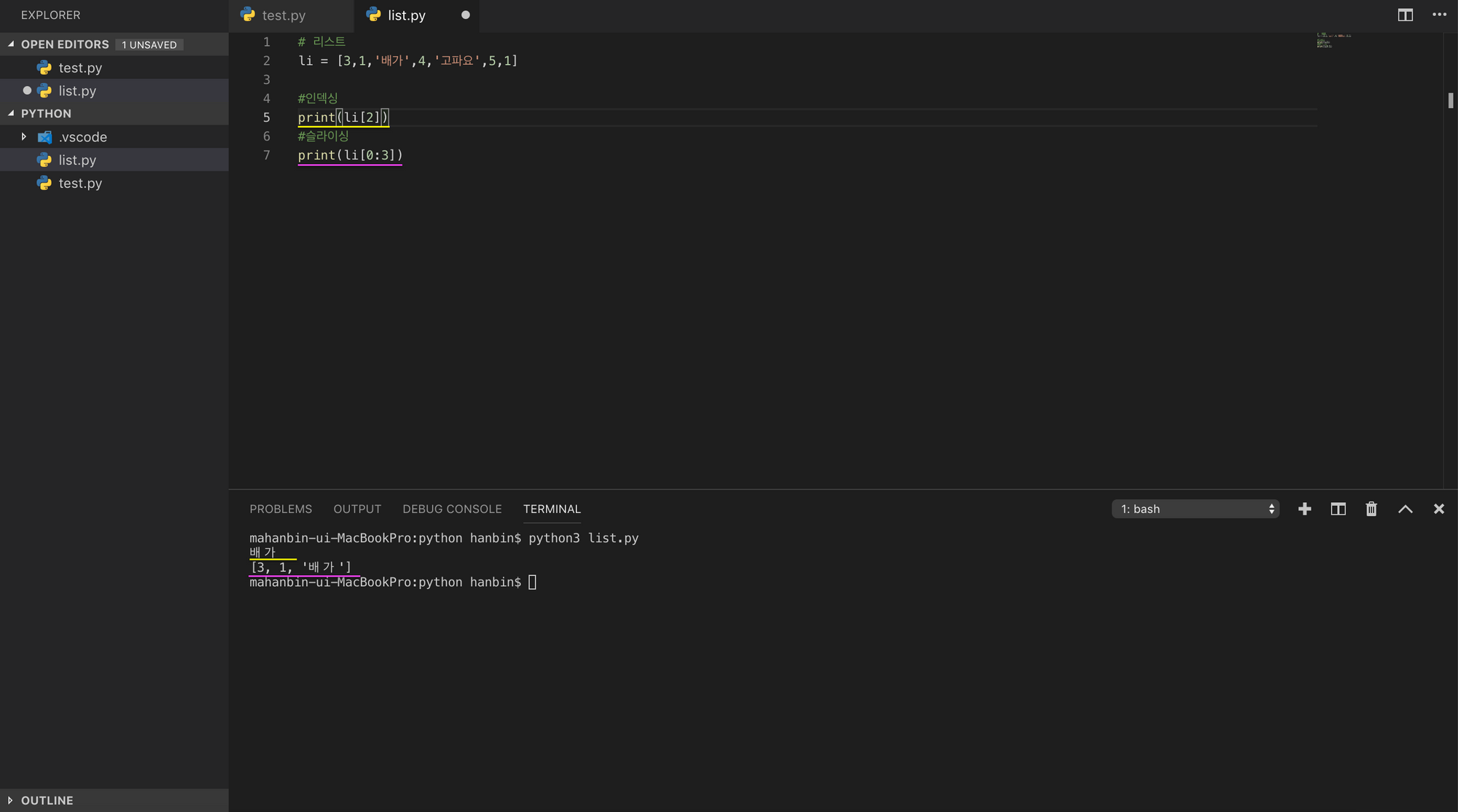Collapse the PYTHON folder section
The width and height of the screenshot is (1458, 812).
(x=46, y=114)
